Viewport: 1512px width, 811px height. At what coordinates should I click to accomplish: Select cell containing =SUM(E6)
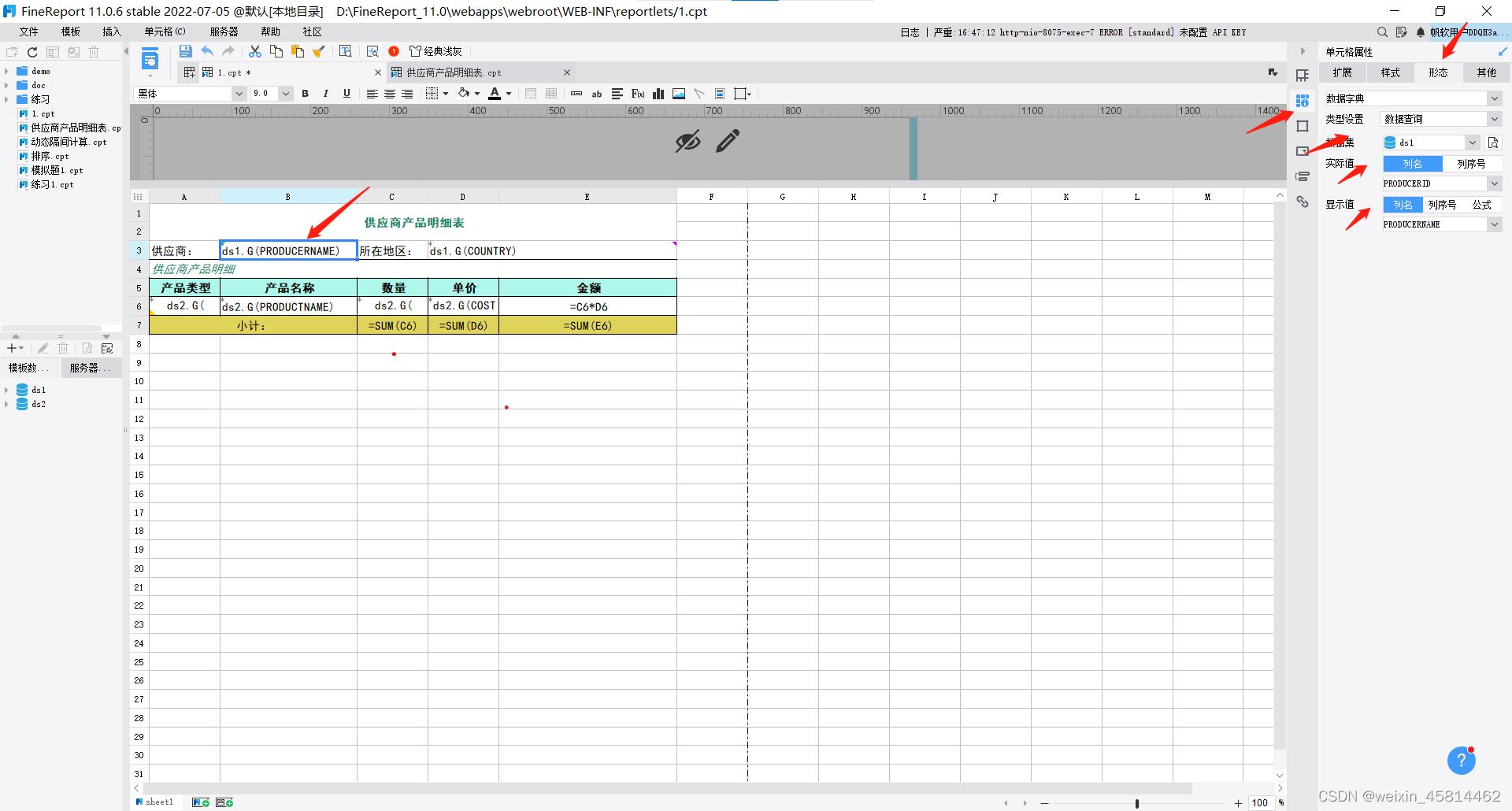click(587, 325)
